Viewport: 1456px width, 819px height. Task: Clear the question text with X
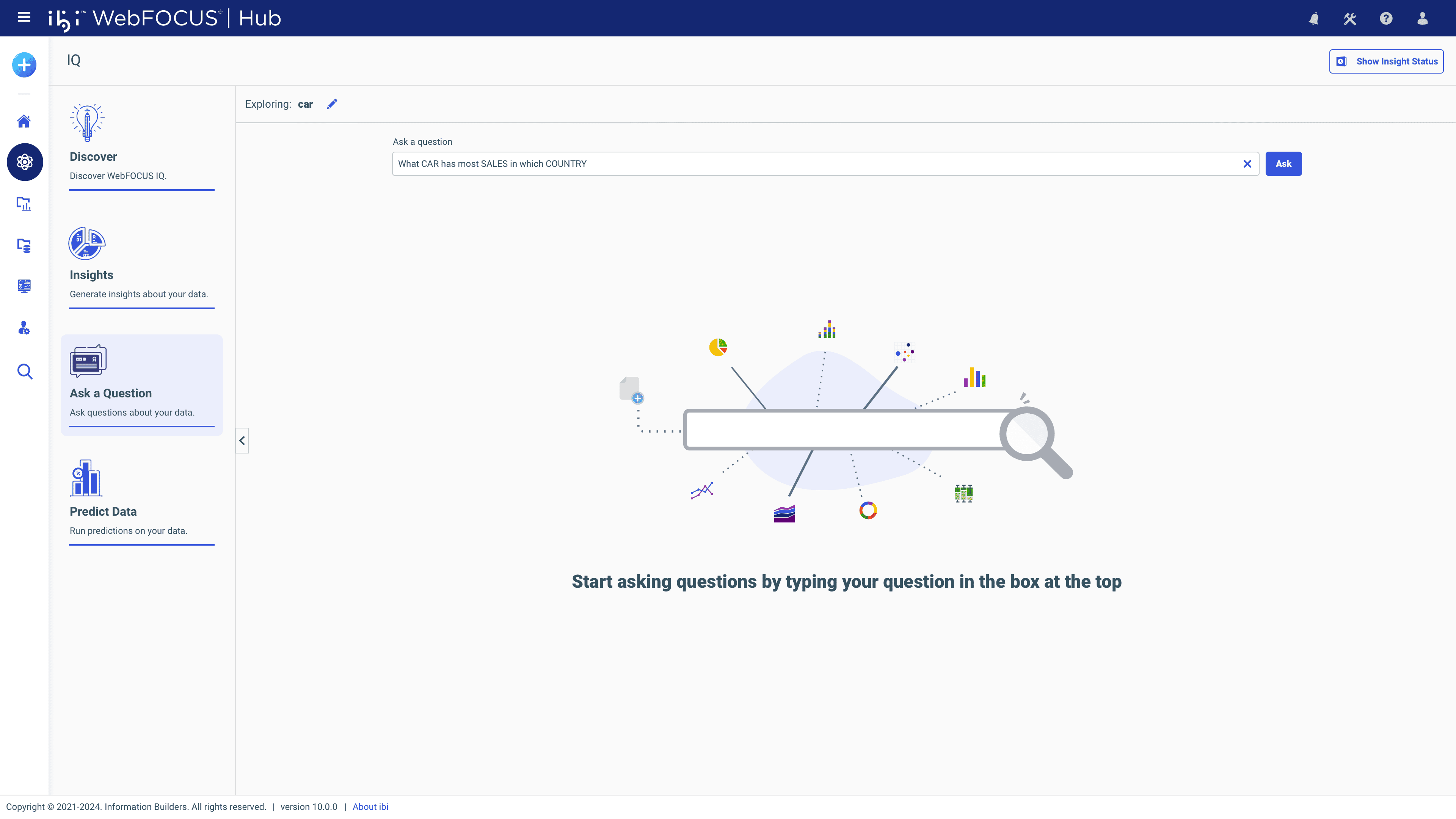1247,164
